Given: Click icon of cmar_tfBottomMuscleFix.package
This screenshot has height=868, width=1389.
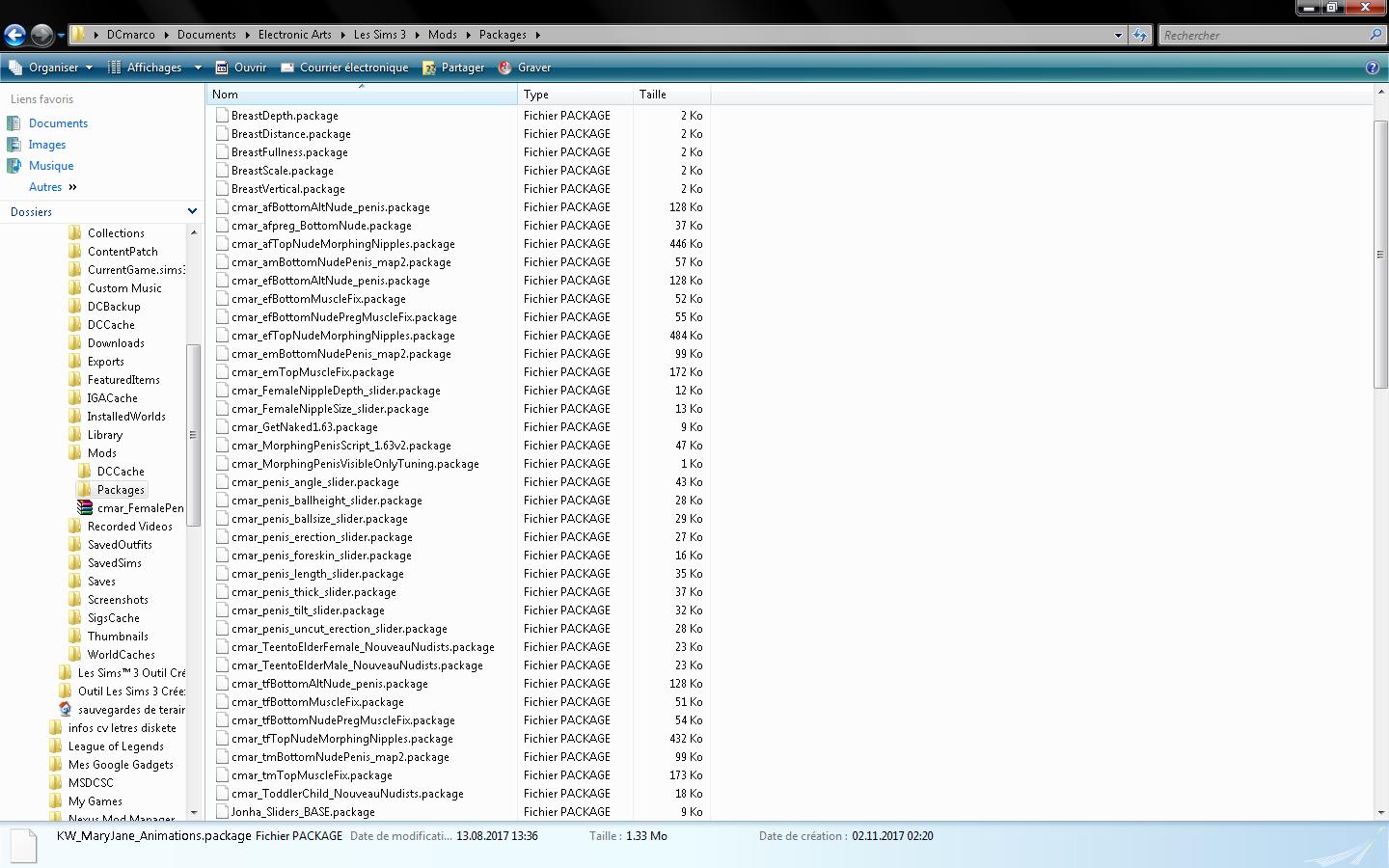Looking at the screenshot, I should click(x=222, y=702).
